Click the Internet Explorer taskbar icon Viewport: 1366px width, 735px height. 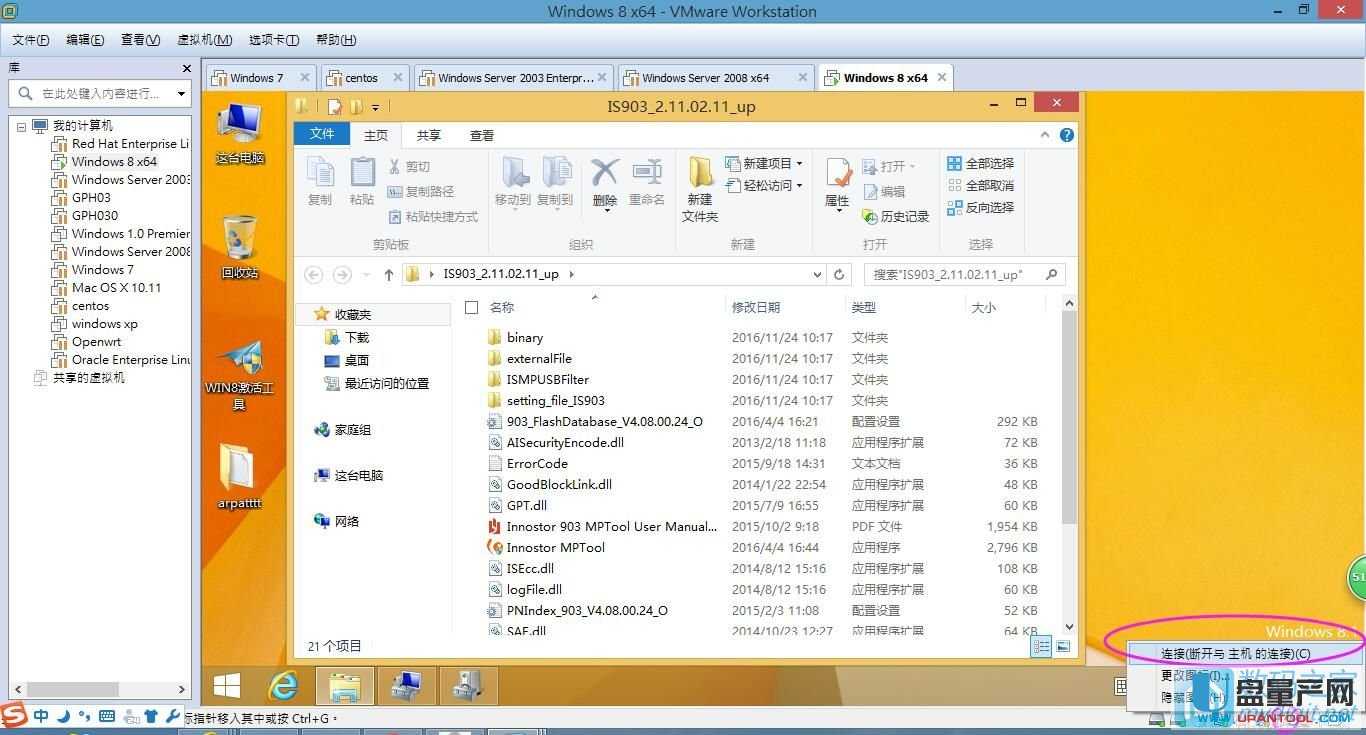[x=285, y=685]
